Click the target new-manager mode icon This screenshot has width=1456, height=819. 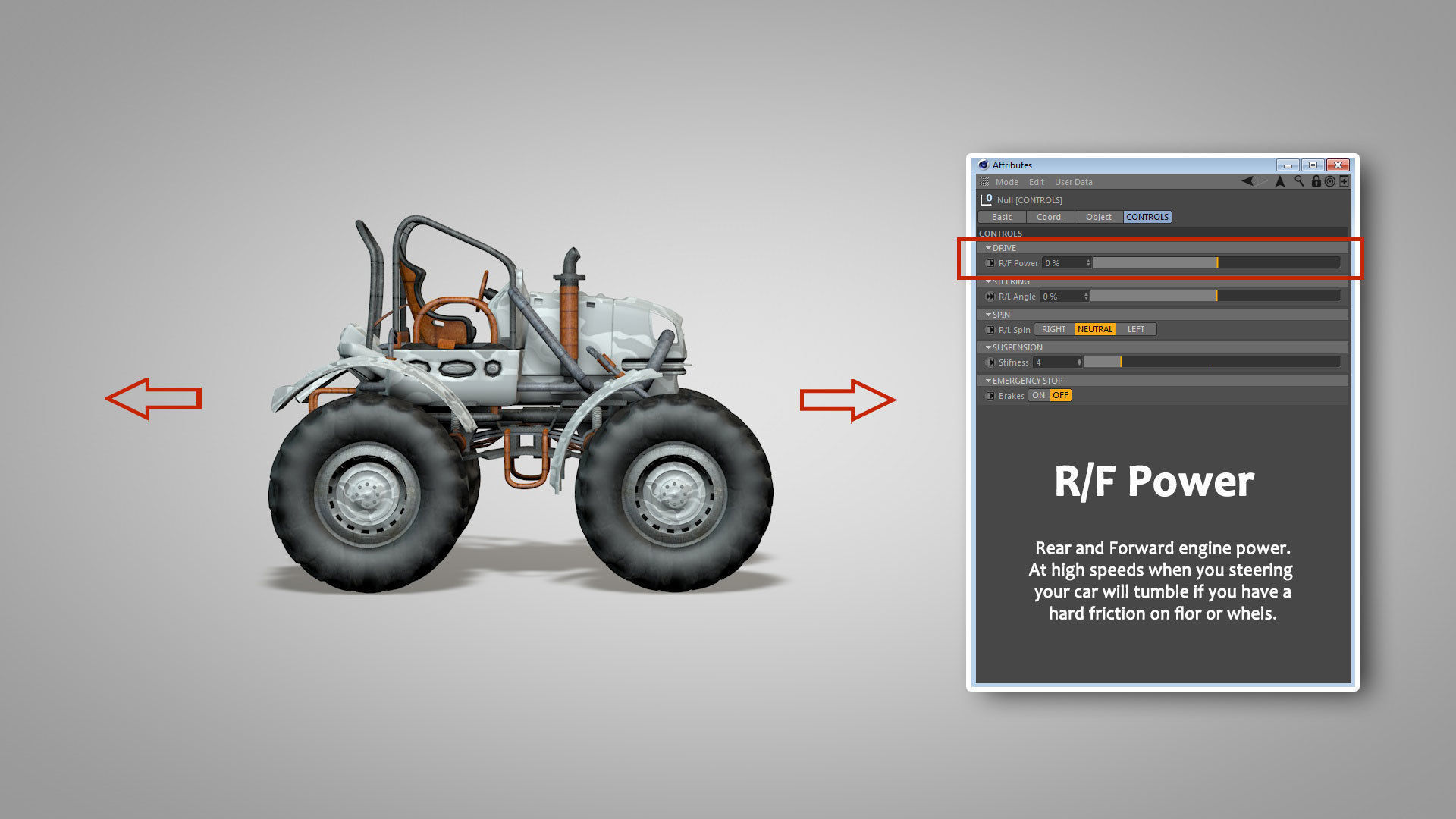coord(1329,181)
